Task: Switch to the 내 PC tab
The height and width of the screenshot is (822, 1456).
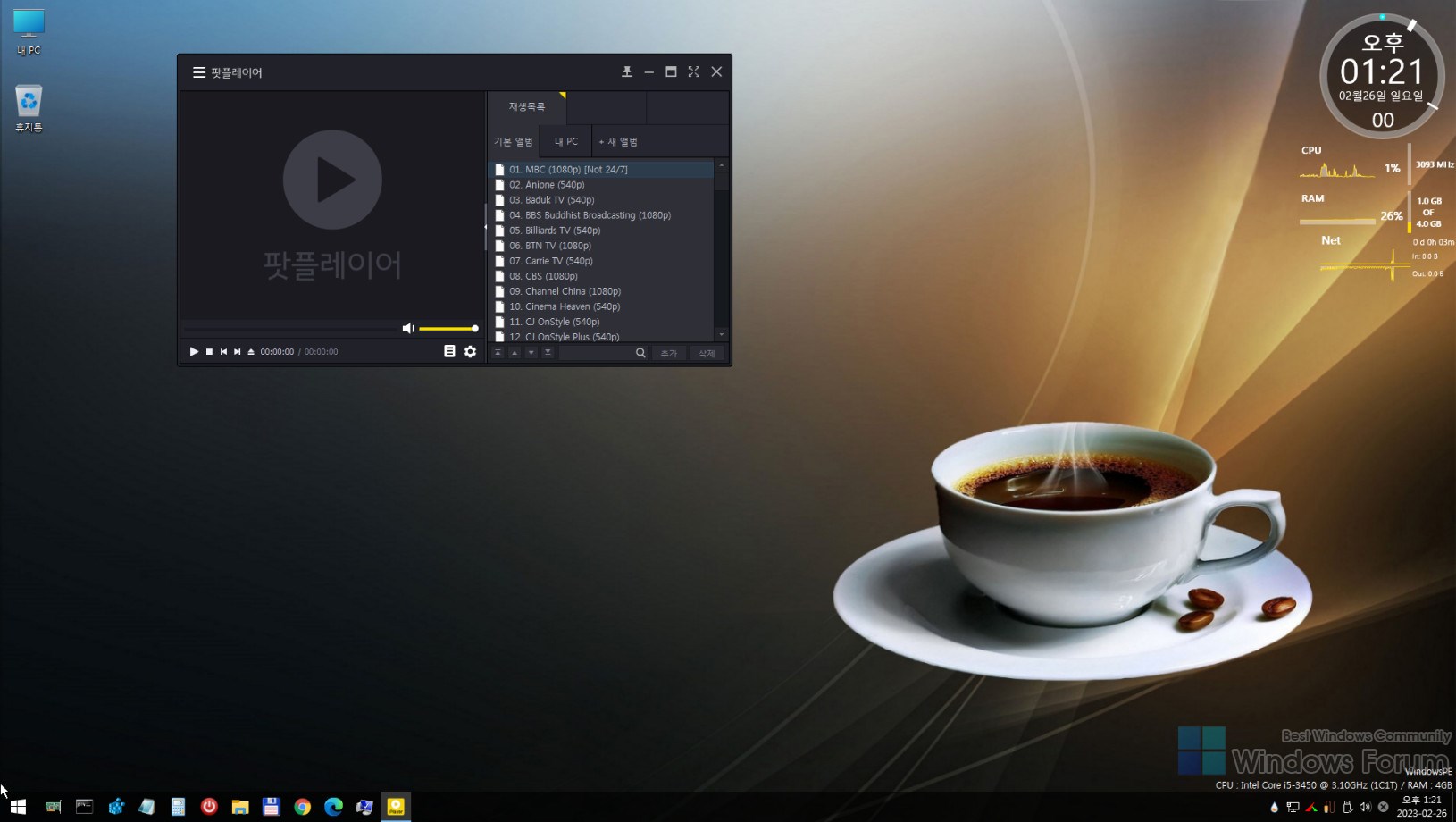Action: 565,142
